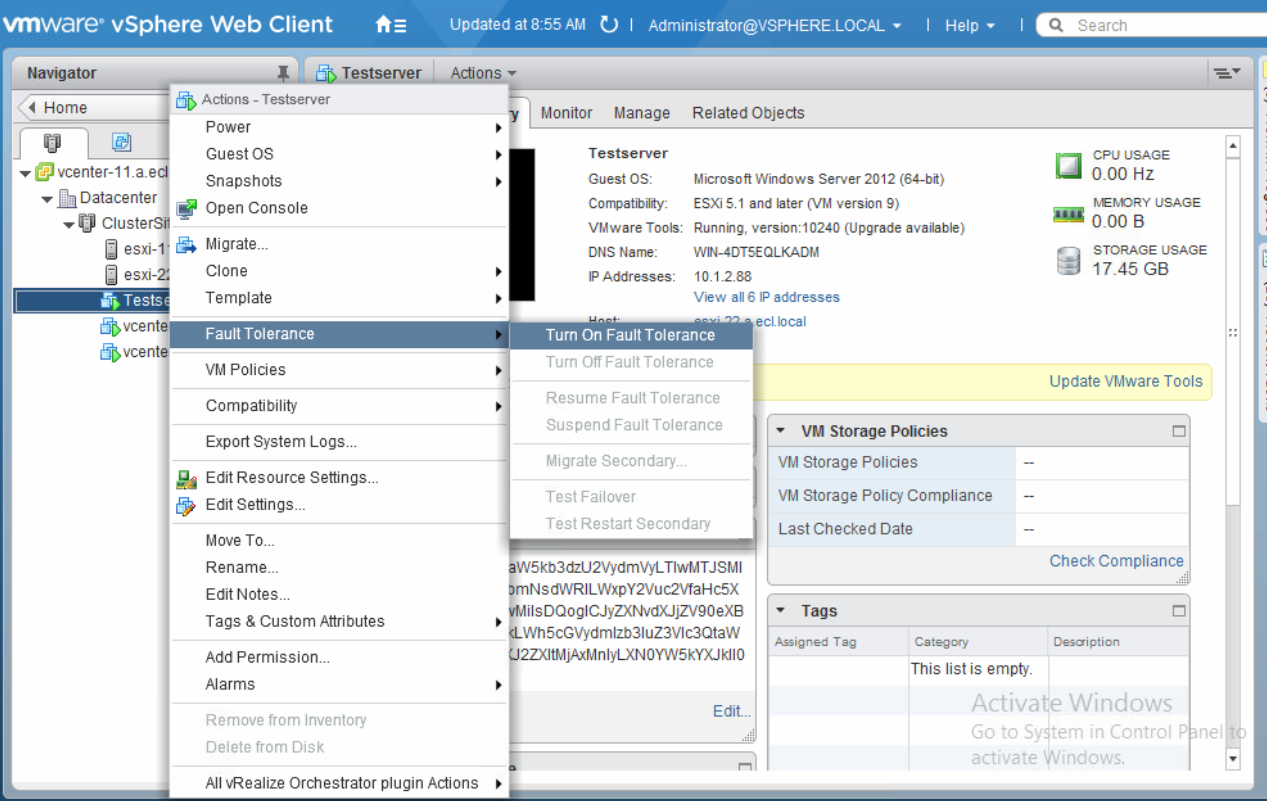Click the Edit link below notes
The width and height of the screenshot is (1267, 801).
coord(731,711)
